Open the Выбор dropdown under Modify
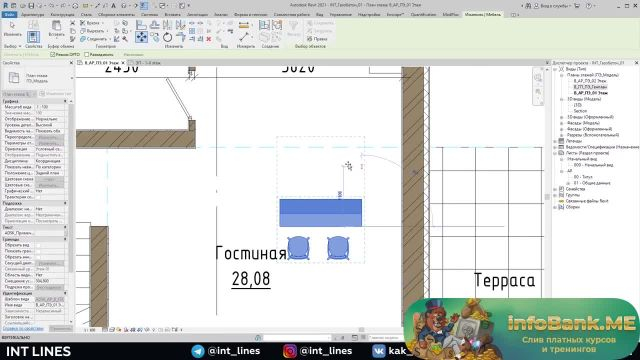The width and height of the screenshot is (640, 360). point(13,47)
